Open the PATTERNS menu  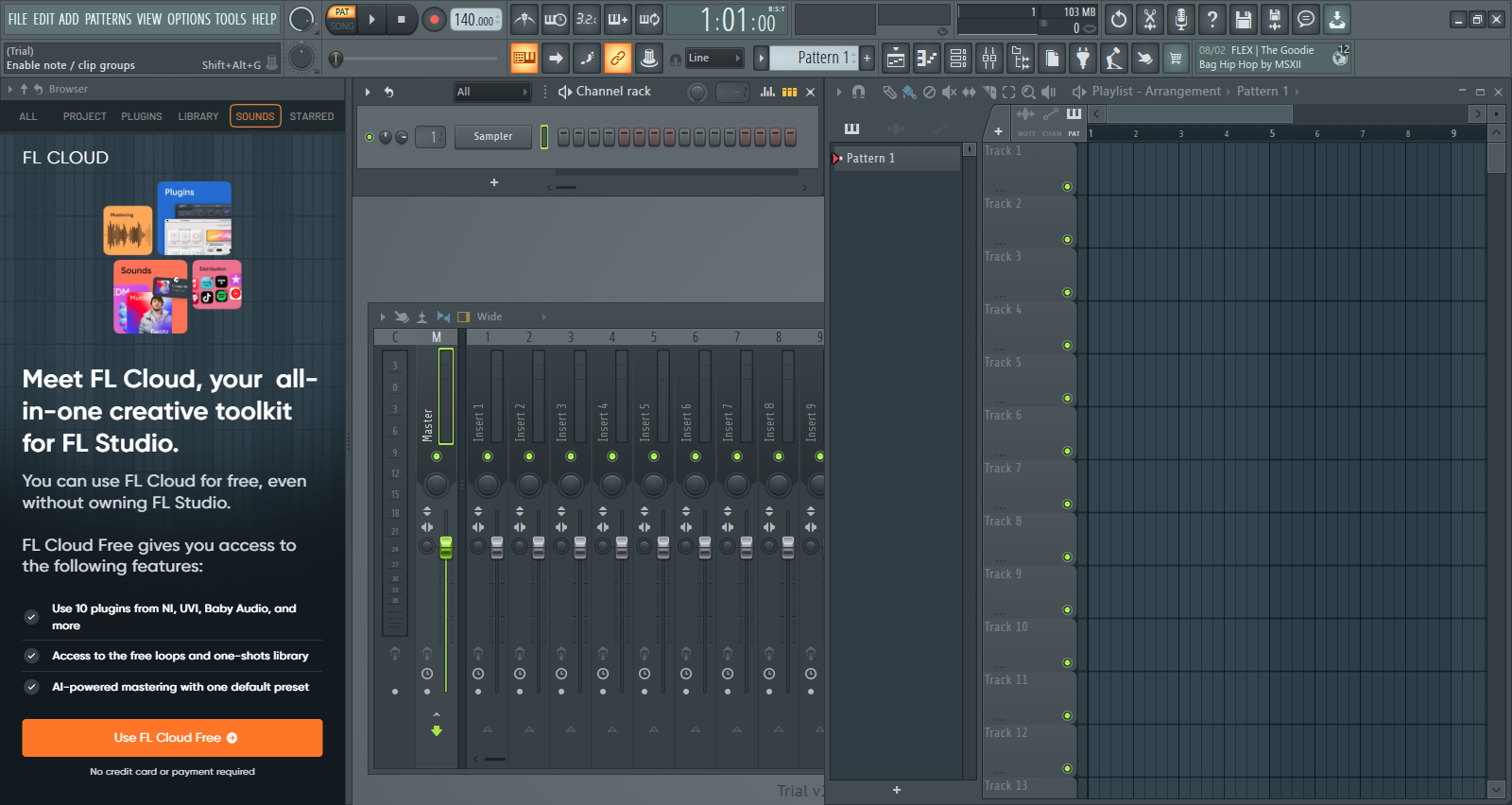108,19
